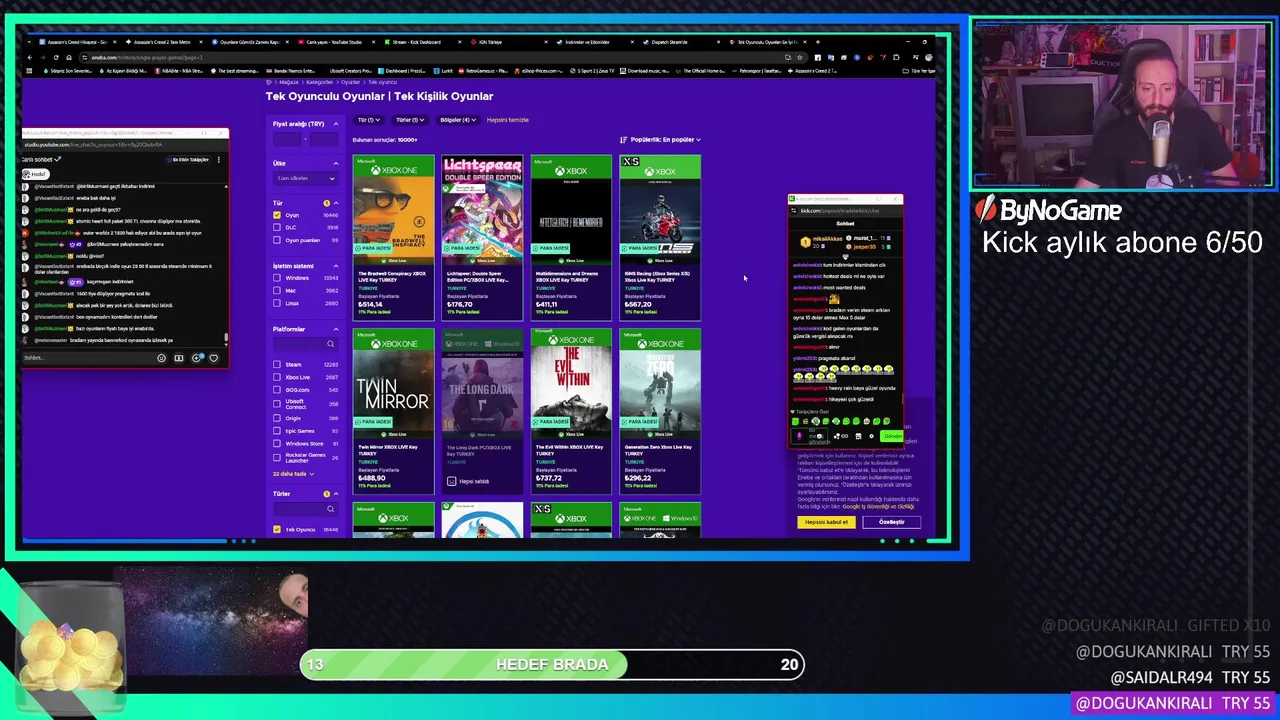The image size is (1280, 720).
Task: Enable the Linux operating system filter
Action: pos(277,303)
